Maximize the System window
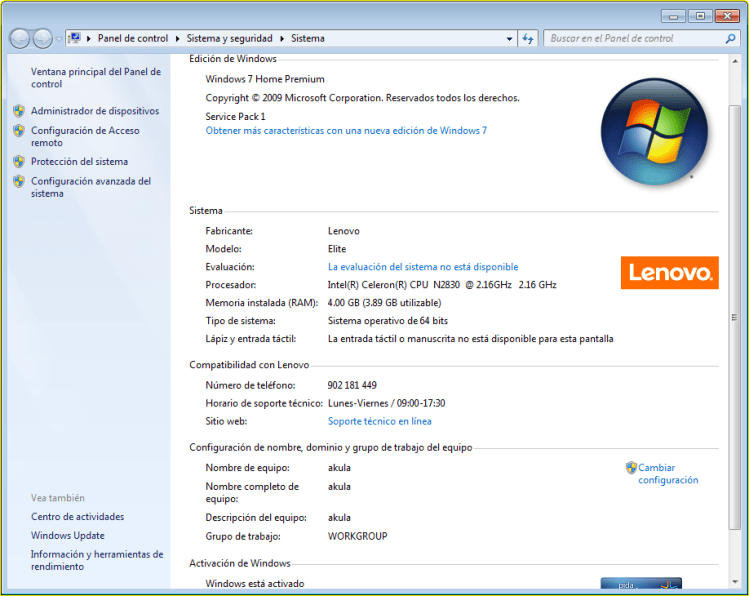 click(700, 16)
